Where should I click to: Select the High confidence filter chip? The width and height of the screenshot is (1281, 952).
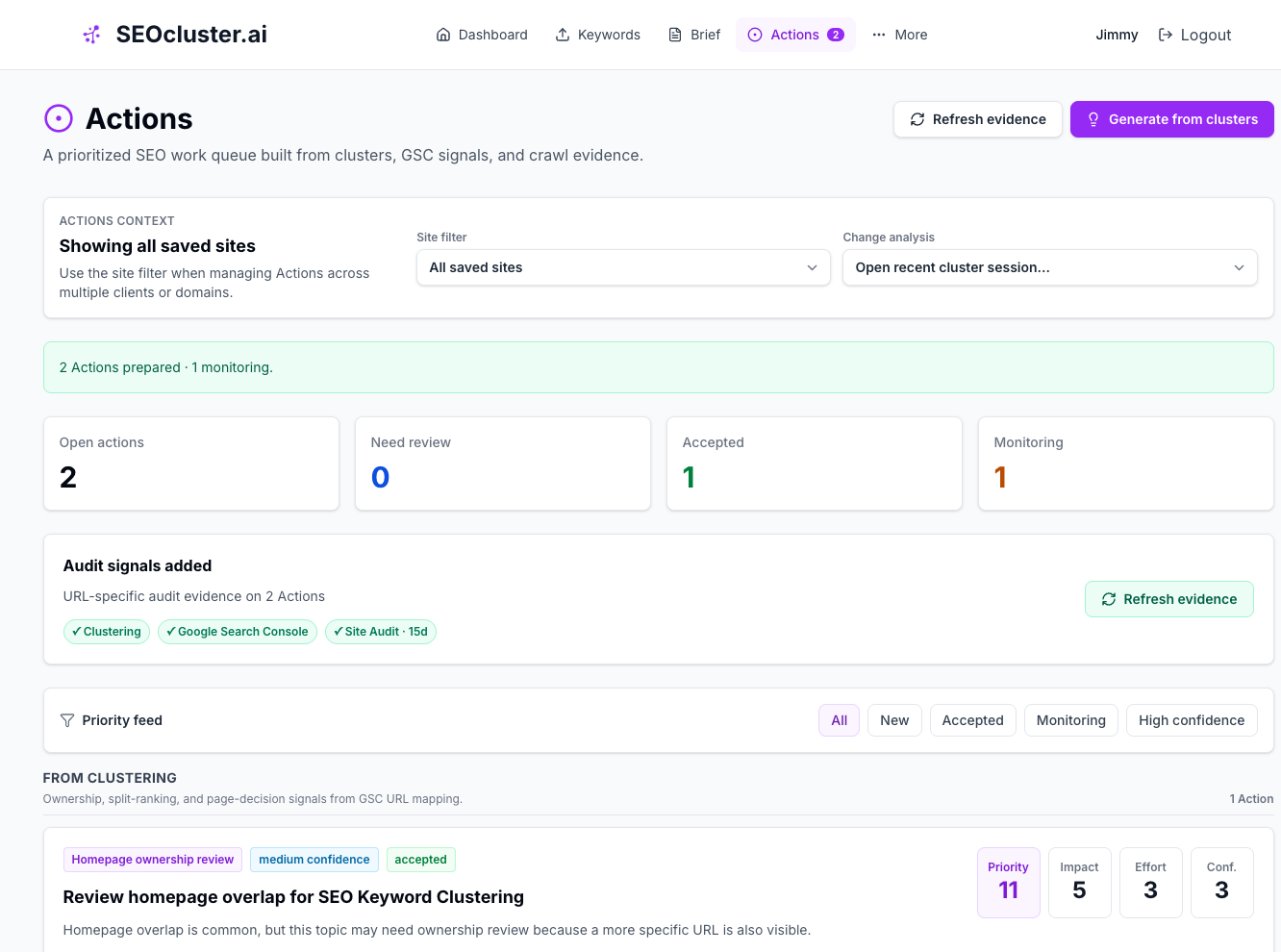[1192, 720]
